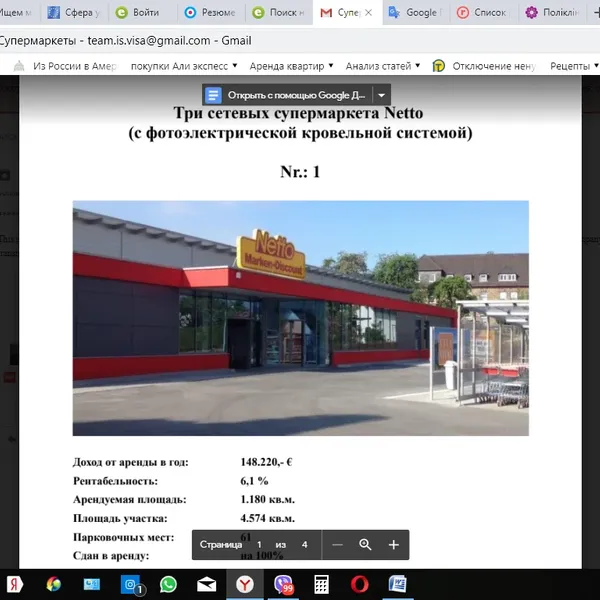Open the Из России в Америку bookmark
The width and height of the screenshot is (600, 600).
[66, 66]
